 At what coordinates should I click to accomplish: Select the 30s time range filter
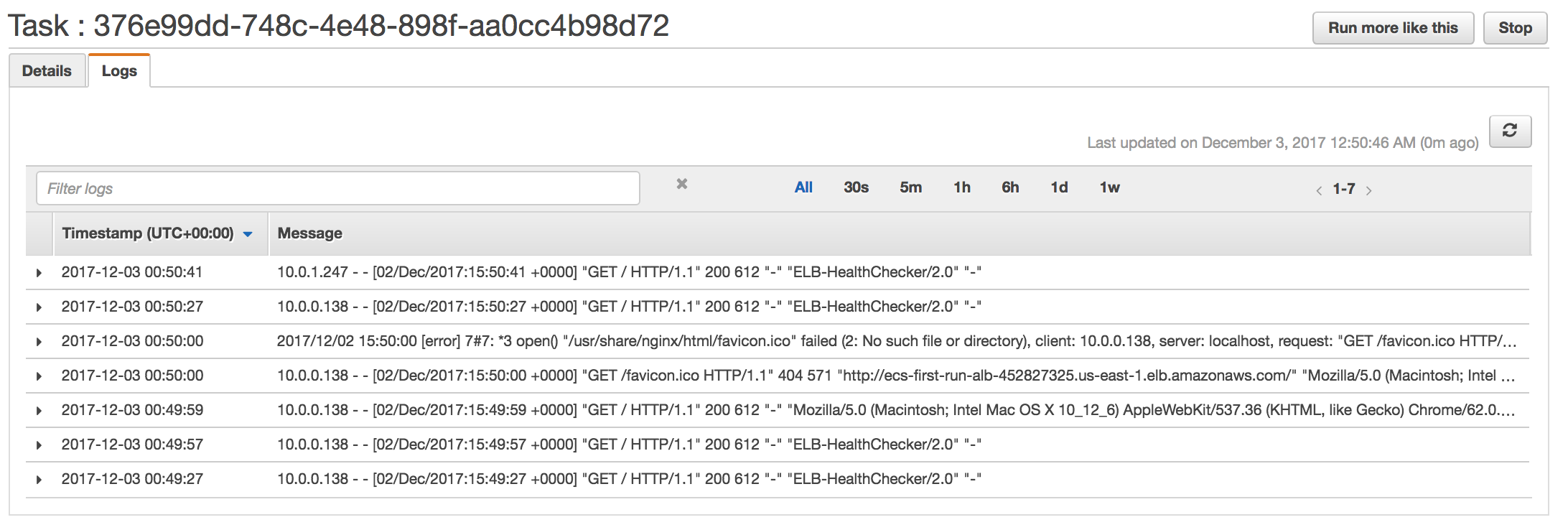click(856, 187)
